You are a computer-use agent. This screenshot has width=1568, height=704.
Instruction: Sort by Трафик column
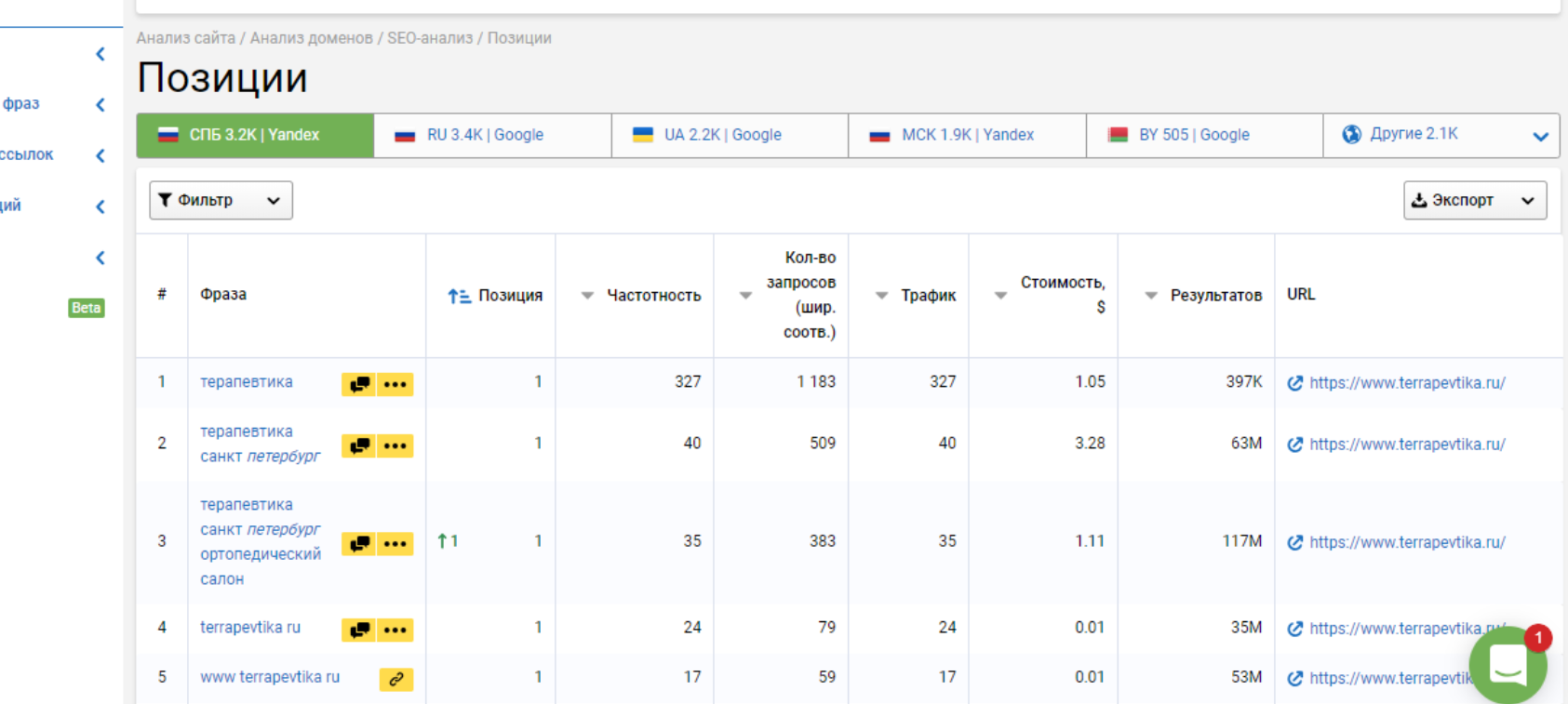pos(881,296)
